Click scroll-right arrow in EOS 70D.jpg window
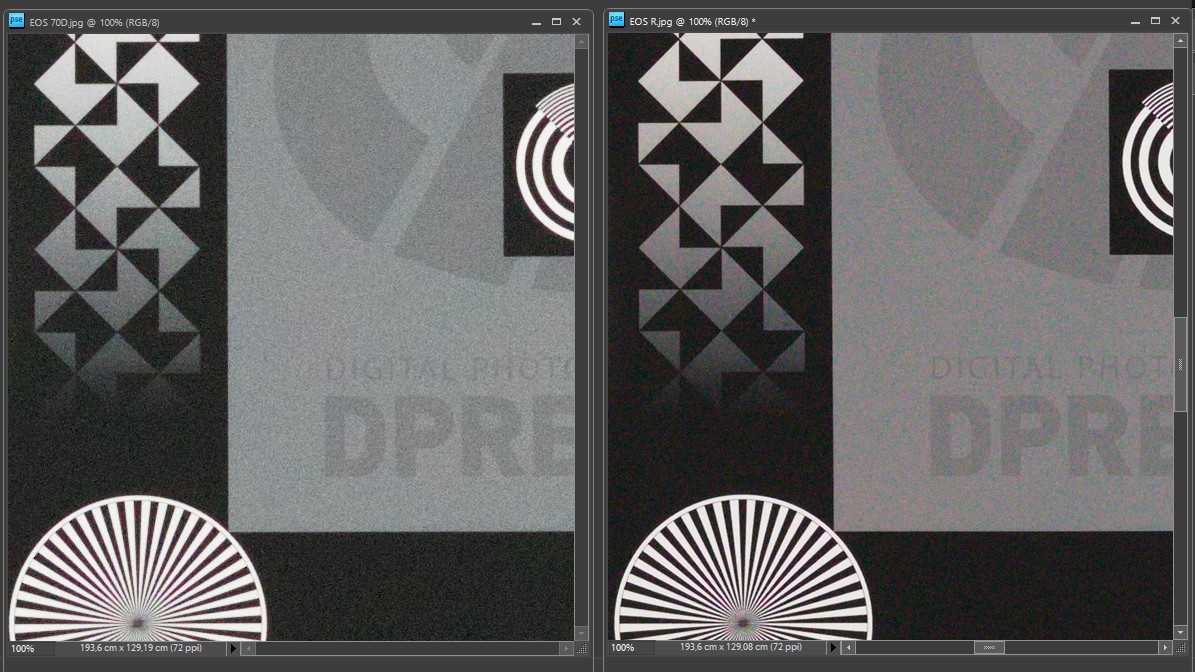This screenshot has width=1195, height=672. pos(565,648)
